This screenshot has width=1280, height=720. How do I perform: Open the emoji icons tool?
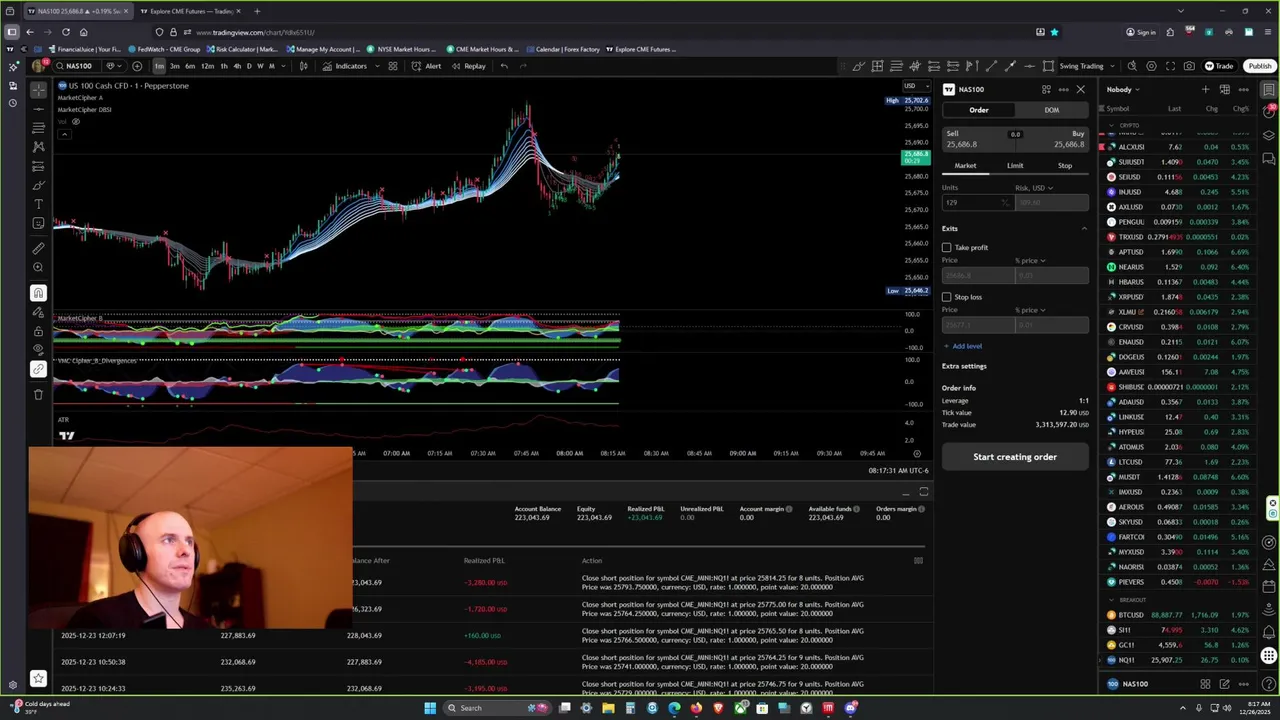pos(38,223)
